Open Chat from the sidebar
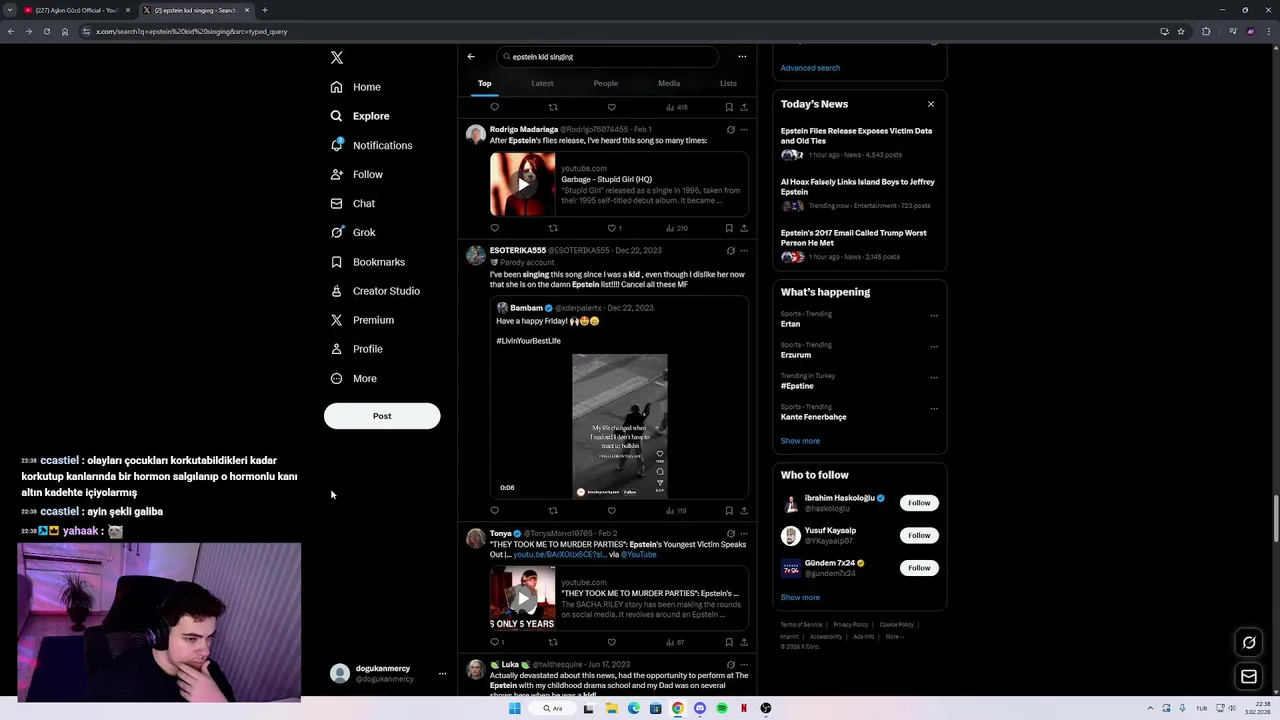 pos(353,203)
